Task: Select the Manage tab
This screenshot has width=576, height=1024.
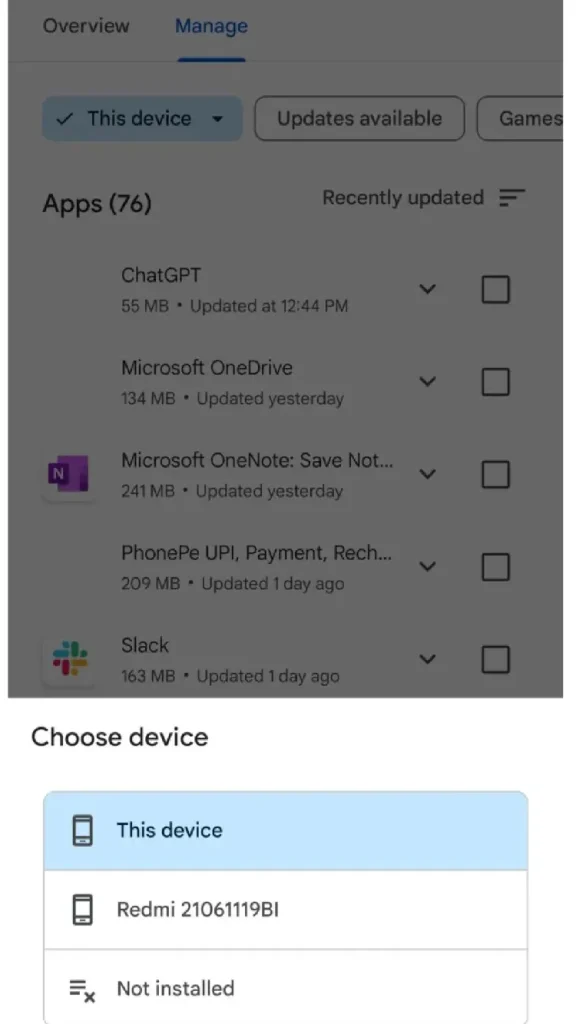Action: pyautogui.click(x=212, y=26)
